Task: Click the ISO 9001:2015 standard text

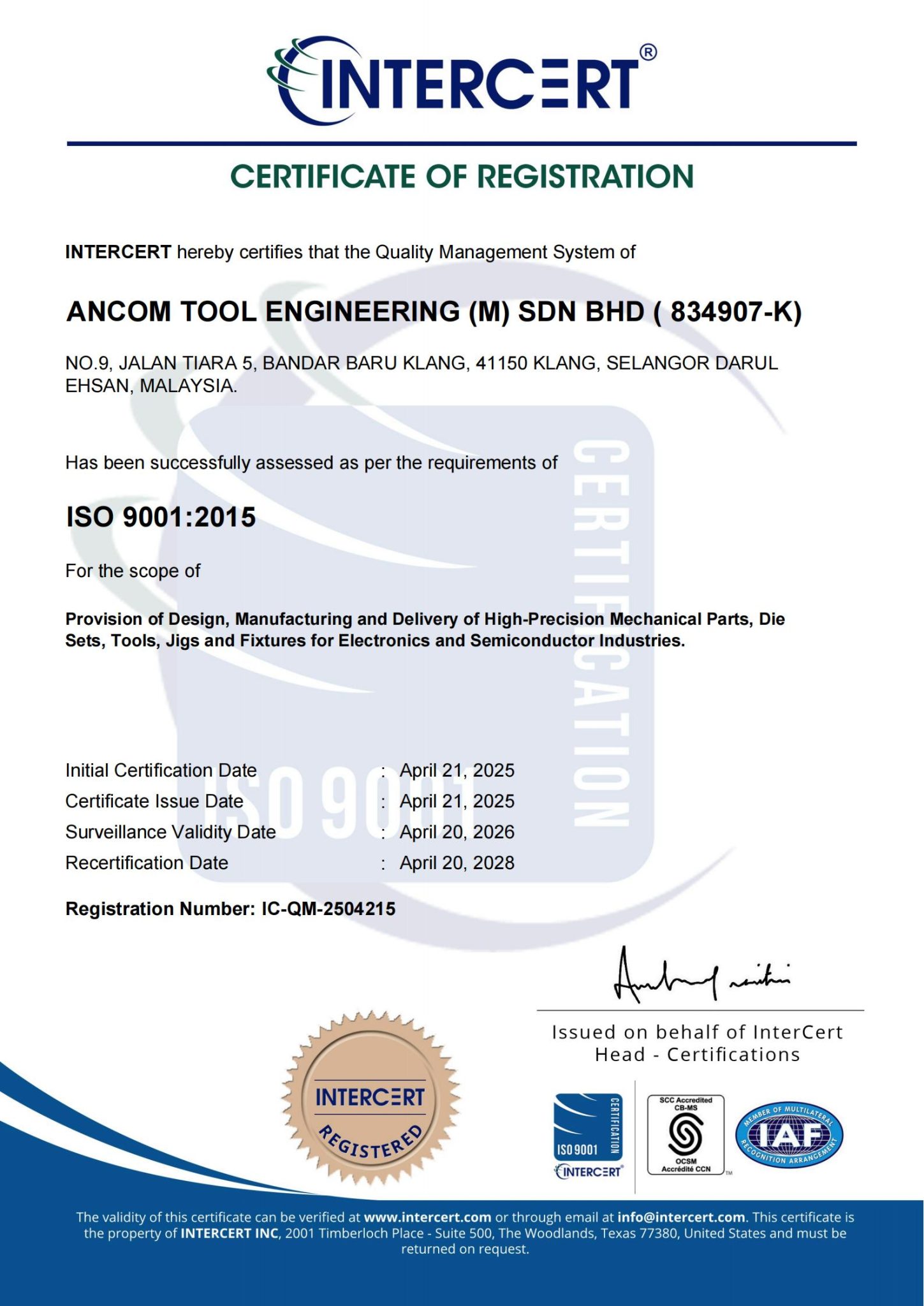Action: (x=161, y=517)
